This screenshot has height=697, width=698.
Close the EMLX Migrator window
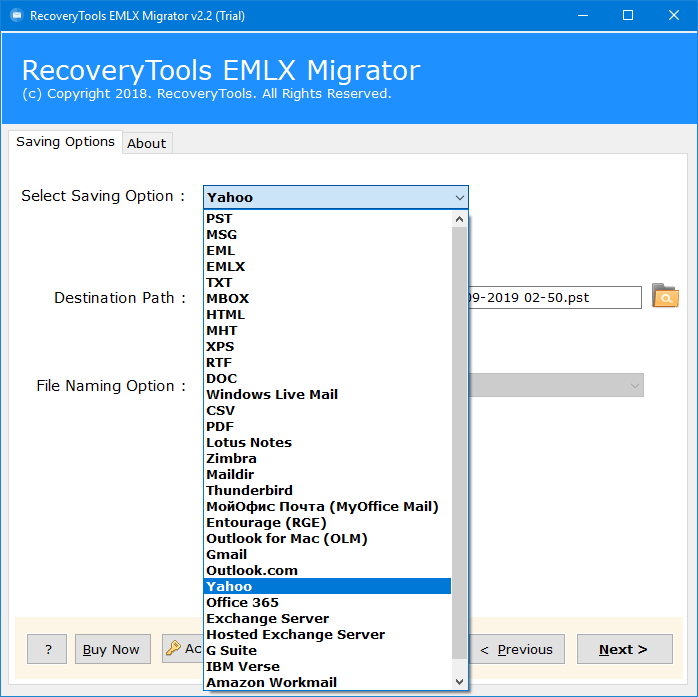[674, 16]
